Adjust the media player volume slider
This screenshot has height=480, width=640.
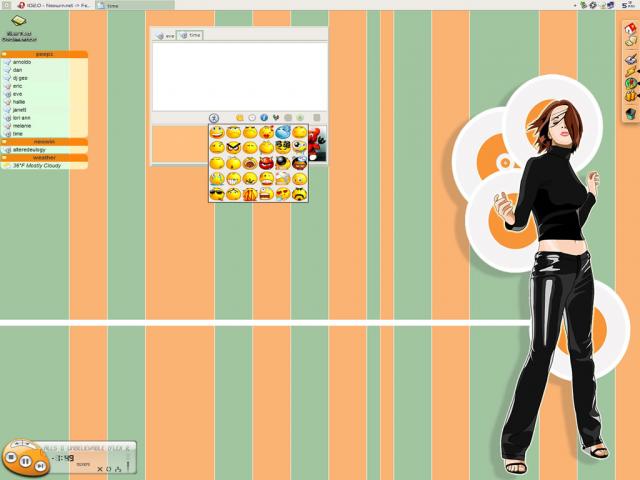pyautogui.click(x=128, y=466)
